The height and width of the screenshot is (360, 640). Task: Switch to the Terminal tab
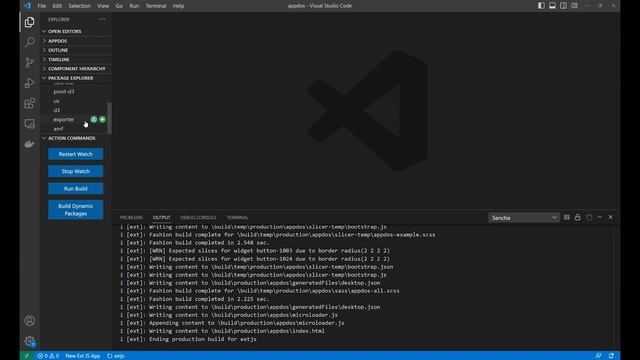237,218
